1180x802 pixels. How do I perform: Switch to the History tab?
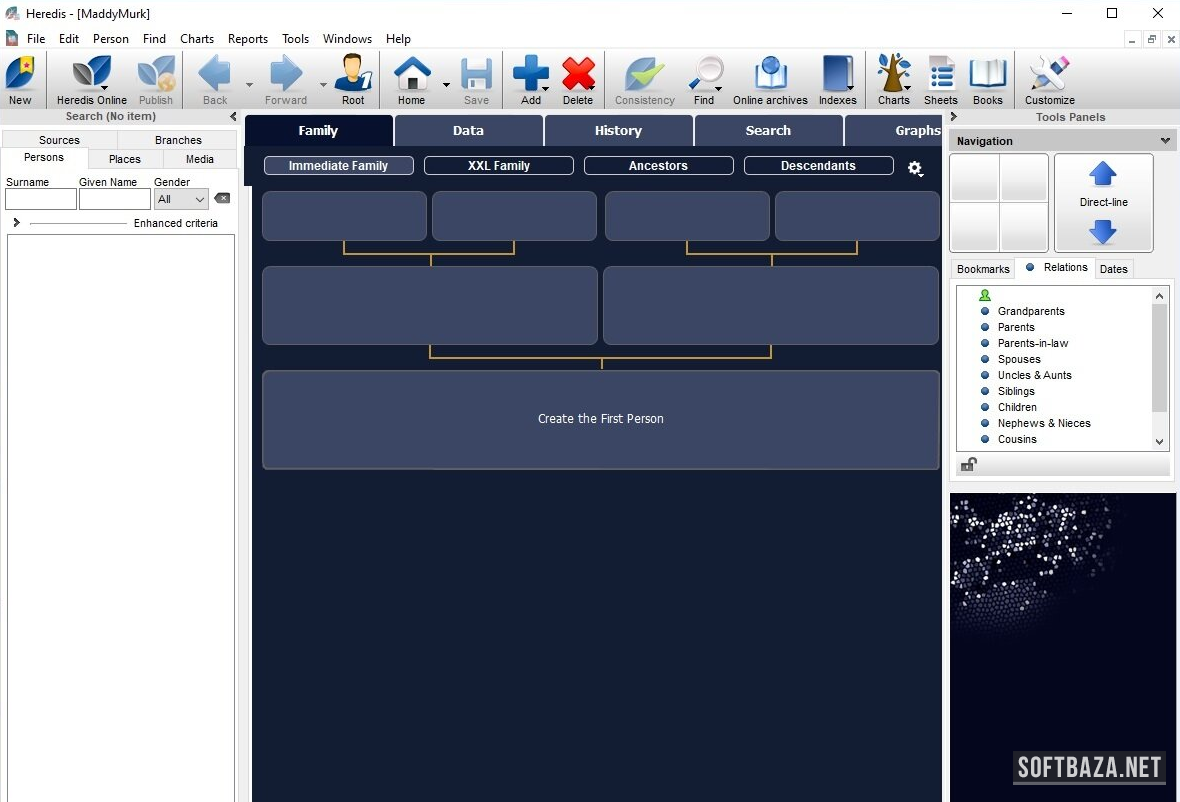coord(618,131)
